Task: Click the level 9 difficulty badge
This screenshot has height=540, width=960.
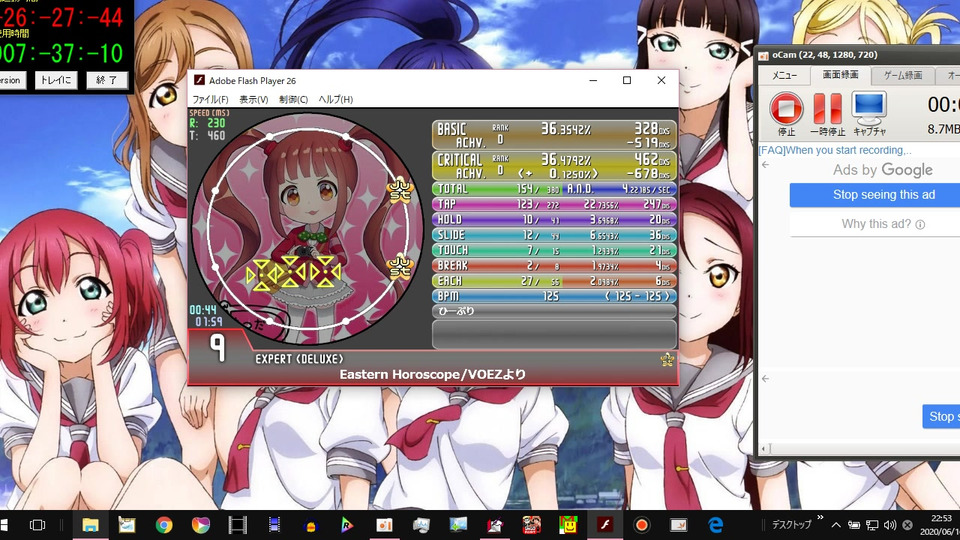Action: 217,348
